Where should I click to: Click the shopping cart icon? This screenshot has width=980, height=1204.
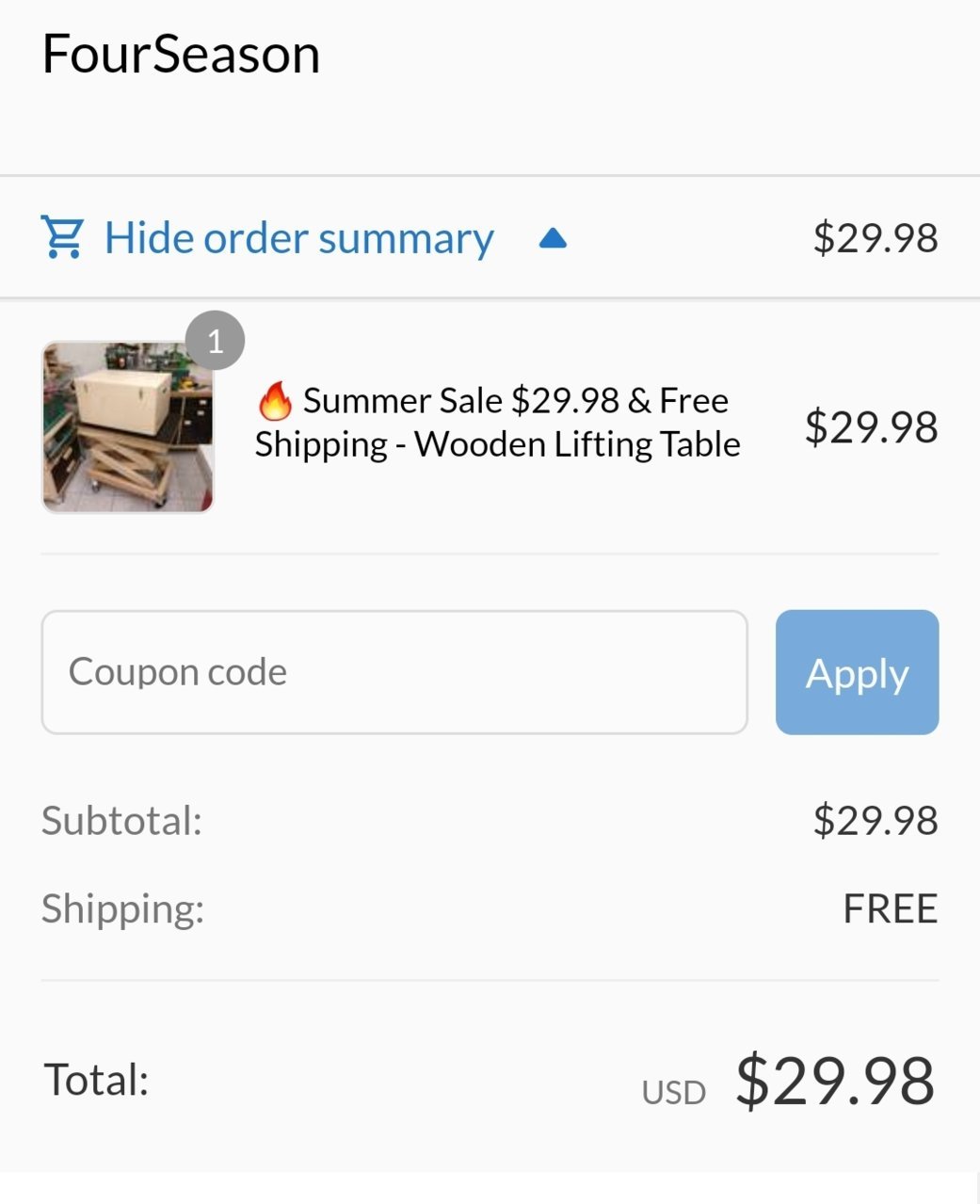(x=62, y=237)
